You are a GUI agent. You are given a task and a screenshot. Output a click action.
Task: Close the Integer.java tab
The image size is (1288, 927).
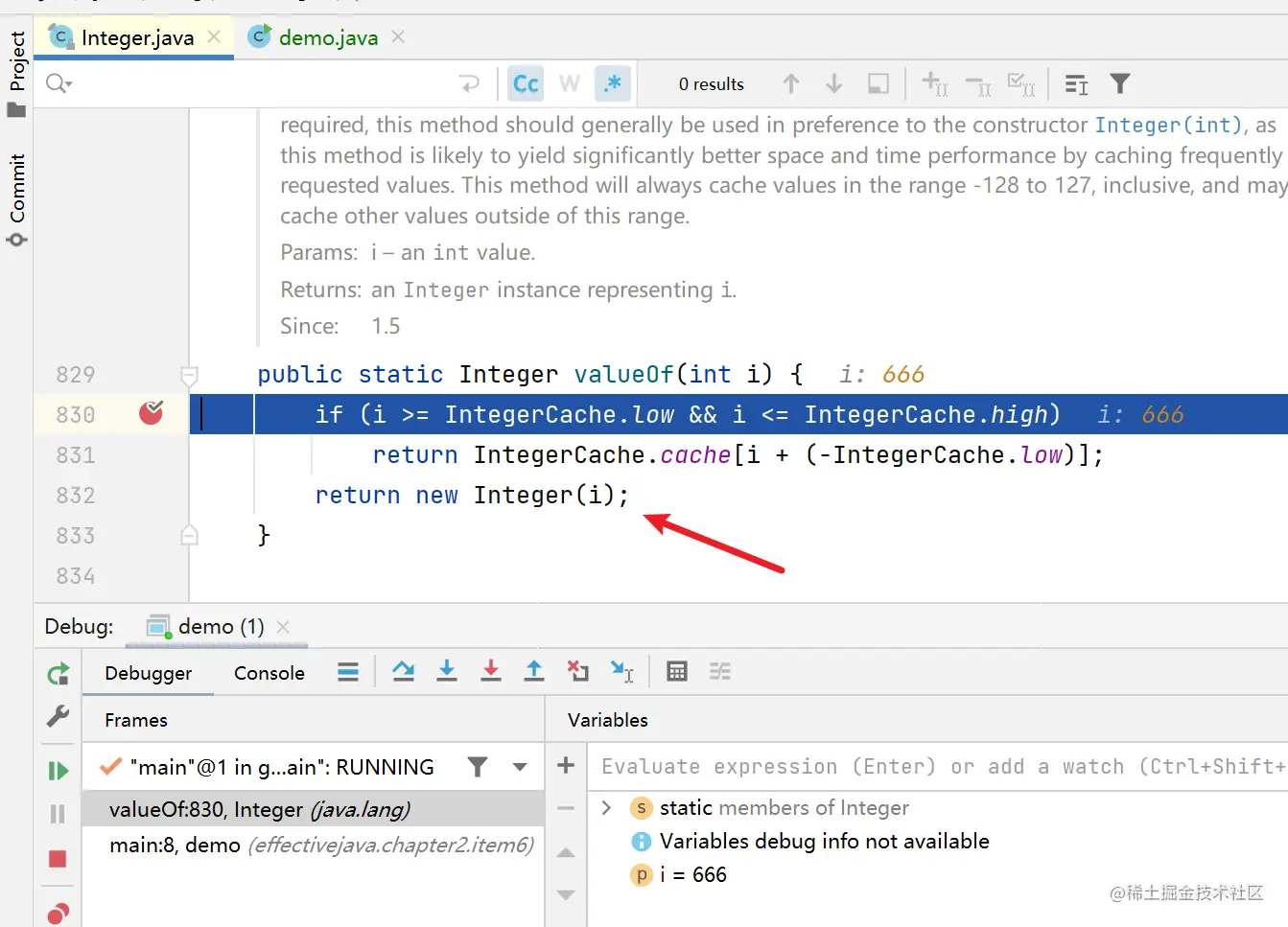point(214,36)
